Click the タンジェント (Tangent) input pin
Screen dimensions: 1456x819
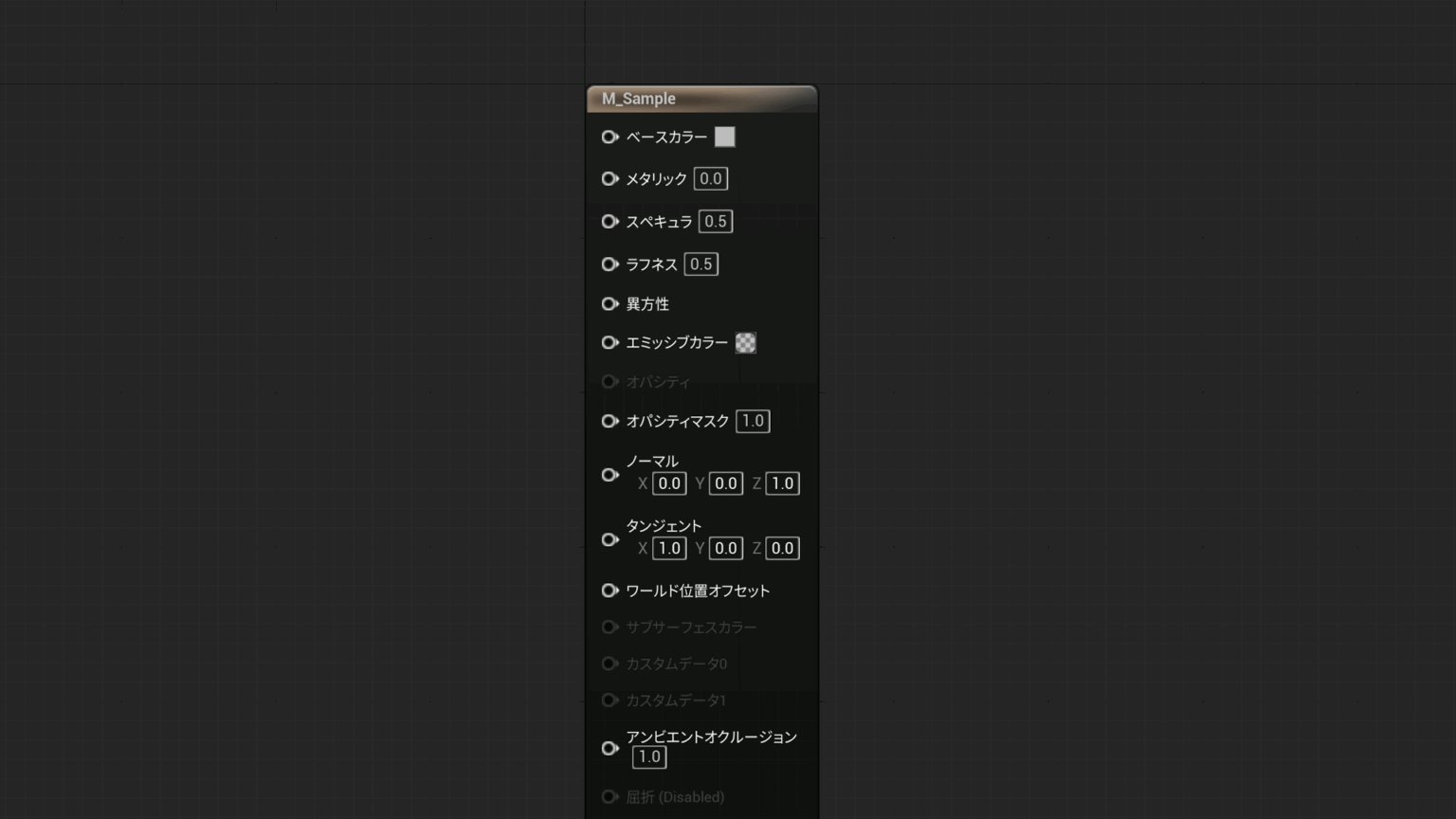click(x=610, y=539)
